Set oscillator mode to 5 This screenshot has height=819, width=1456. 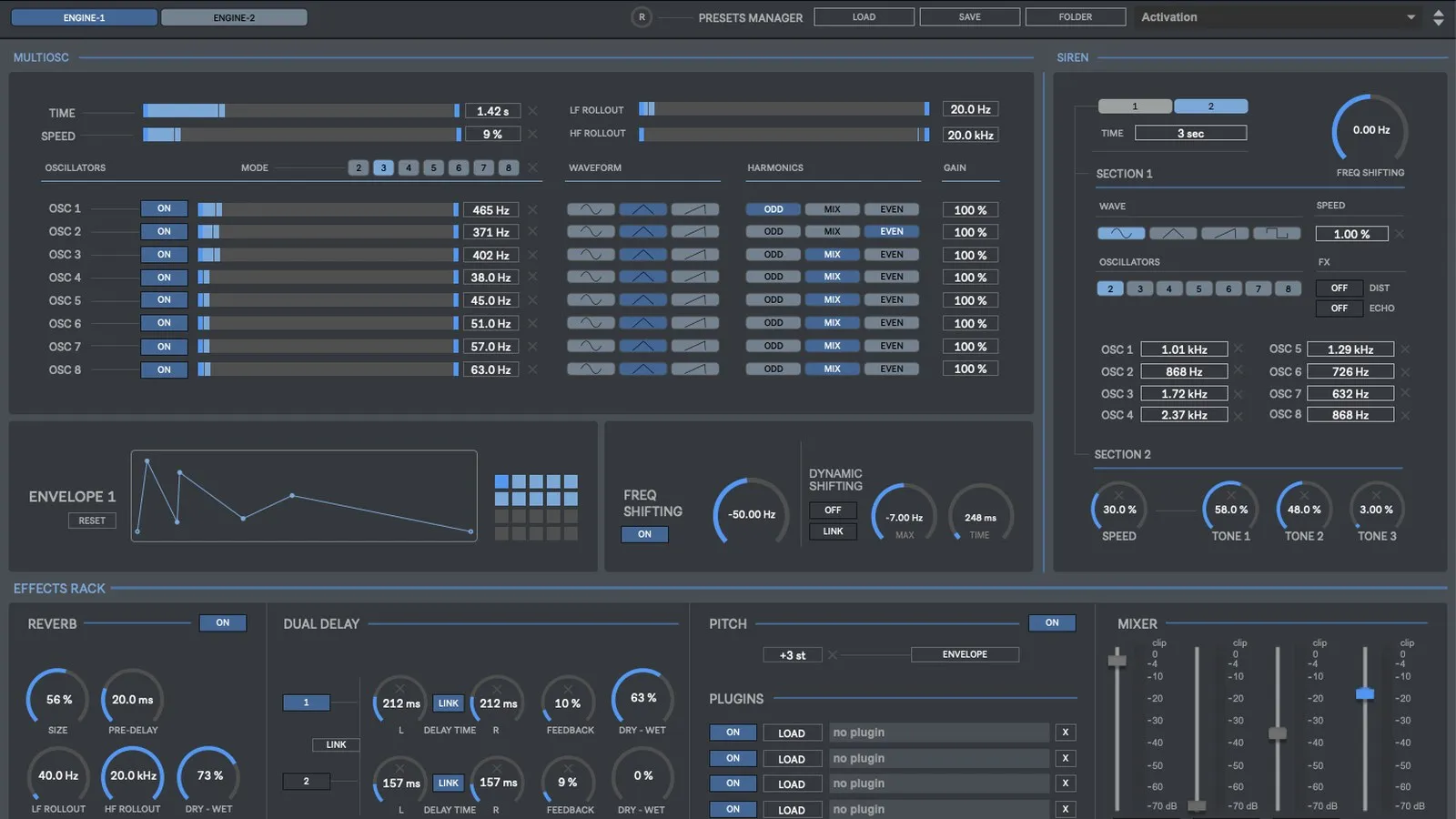433,167
